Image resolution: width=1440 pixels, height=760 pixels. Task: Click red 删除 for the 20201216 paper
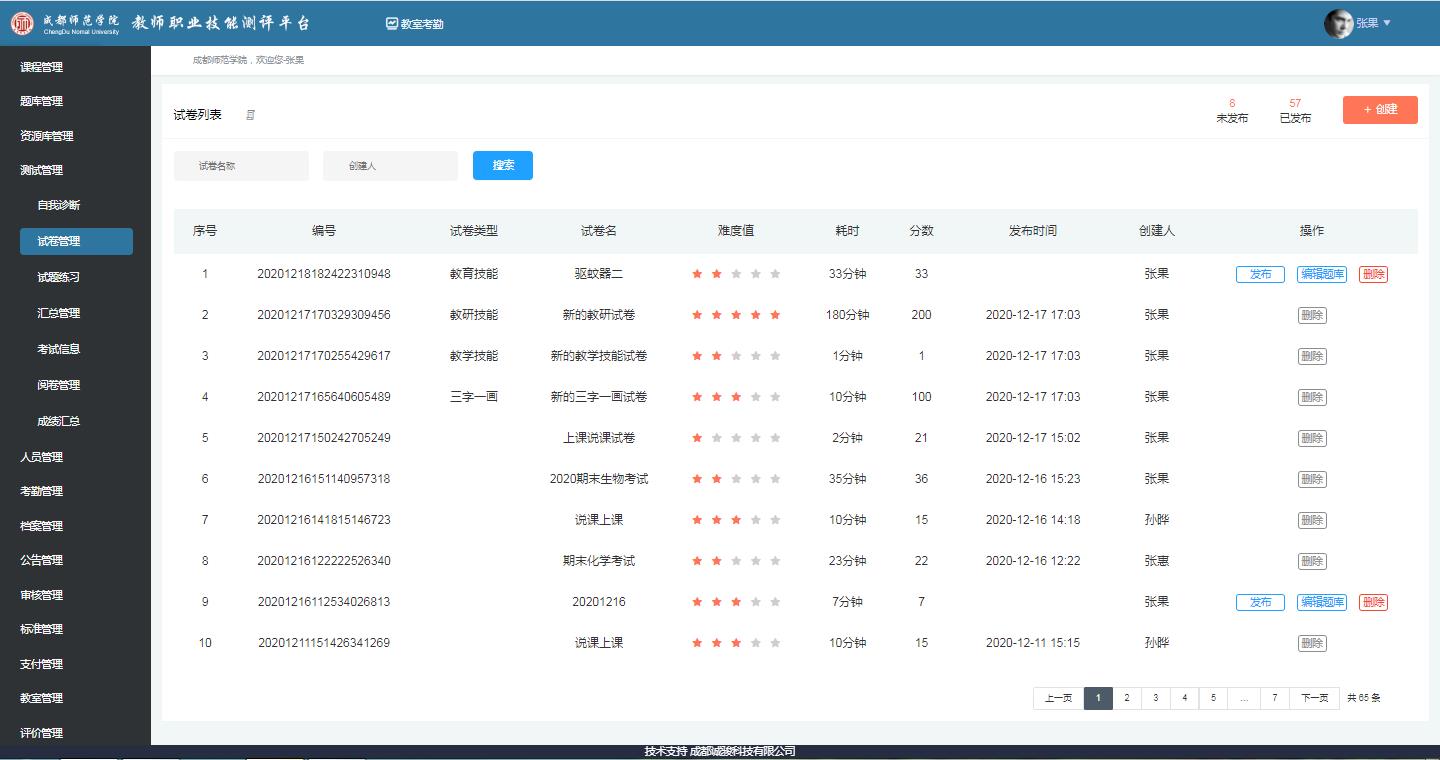click(x=1373, y=602)
